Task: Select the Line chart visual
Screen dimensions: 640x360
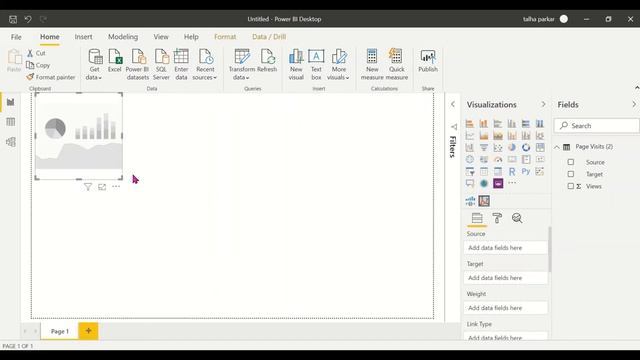Action: pos(470,136)
